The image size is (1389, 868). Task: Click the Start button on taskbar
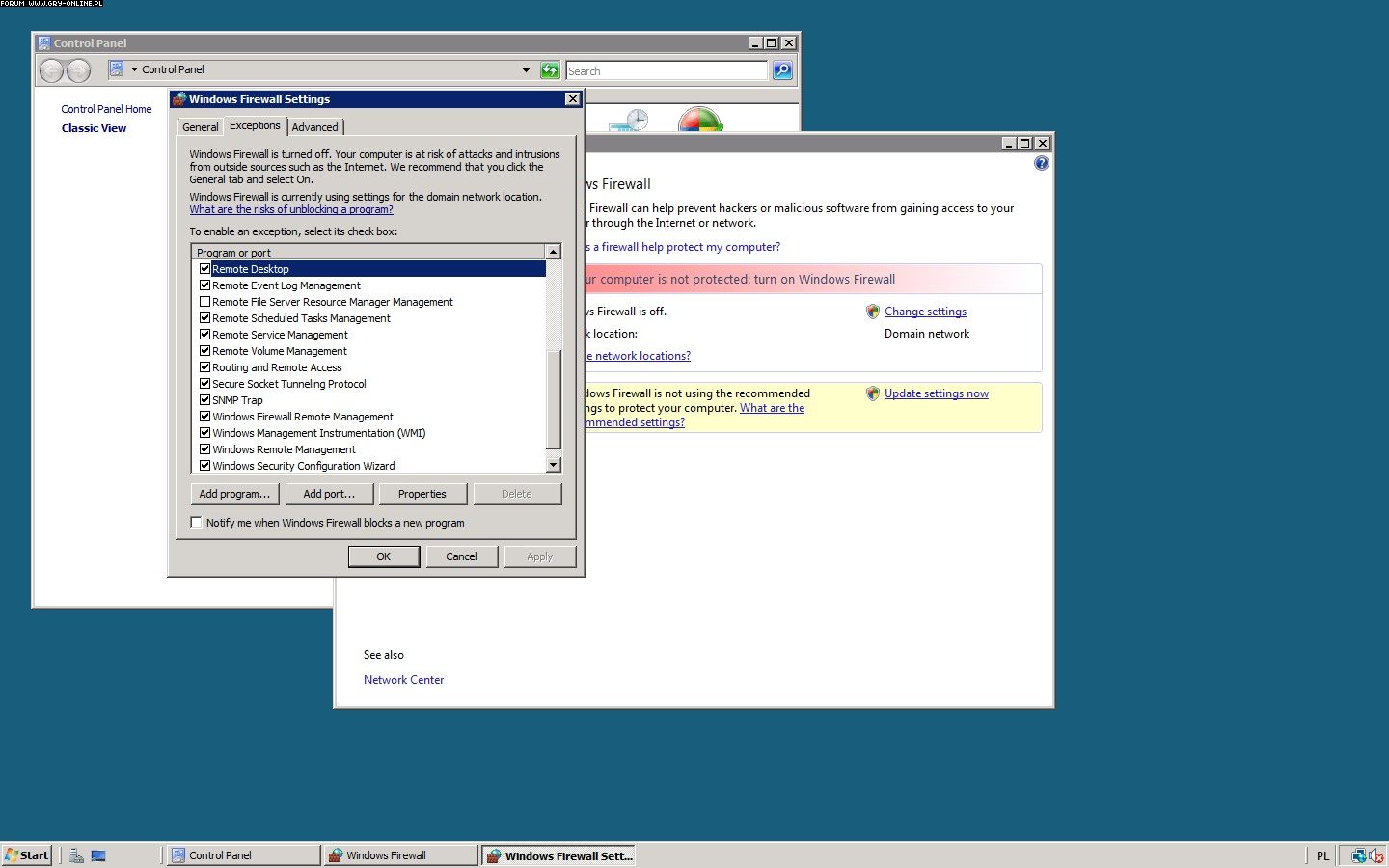[27, 855]
